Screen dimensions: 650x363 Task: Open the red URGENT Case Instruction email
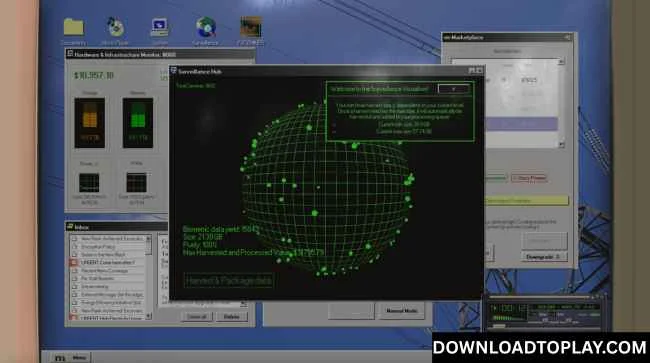[x=107, y=262]
